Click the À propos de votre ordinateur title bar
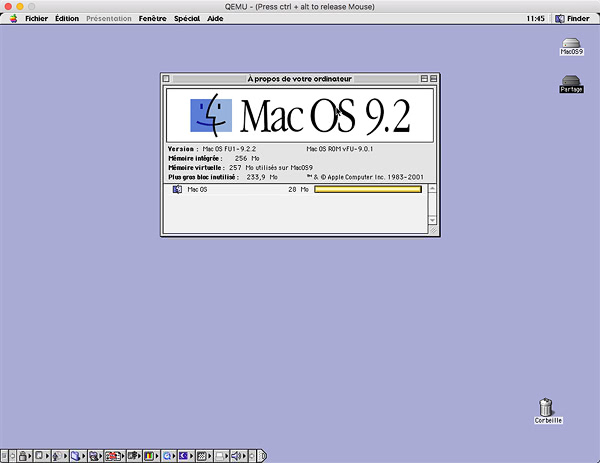 click(x=300, y=79)
